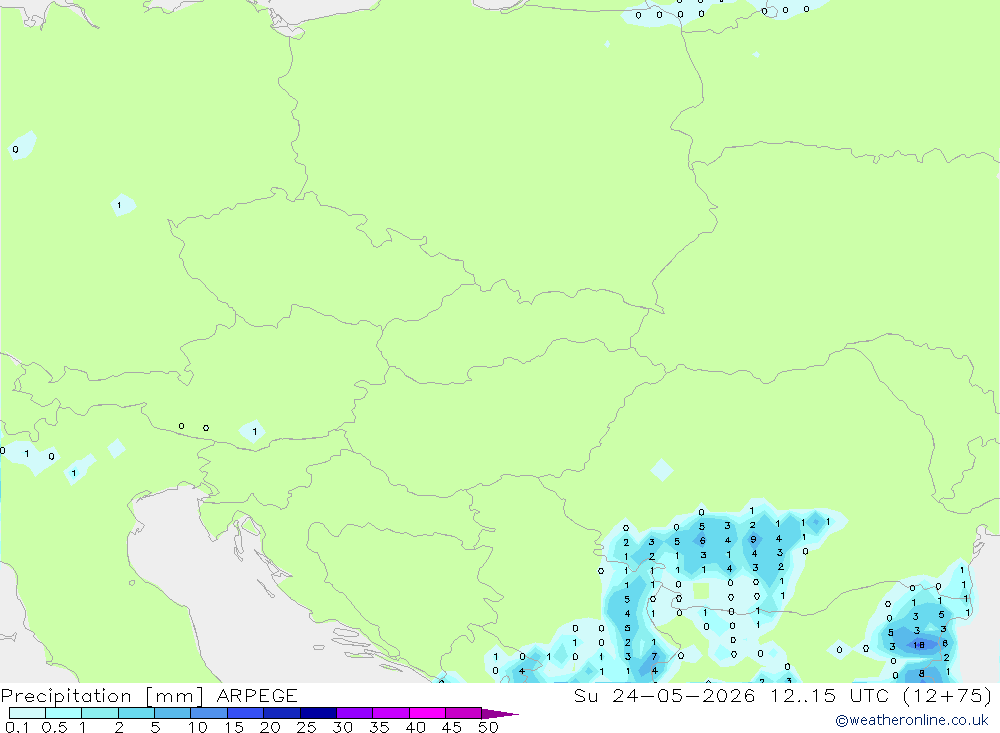This screenshot has width=1000, height=733.
Task: Click the legend swatch between 0.5 and 1
Action: (64, 713)
